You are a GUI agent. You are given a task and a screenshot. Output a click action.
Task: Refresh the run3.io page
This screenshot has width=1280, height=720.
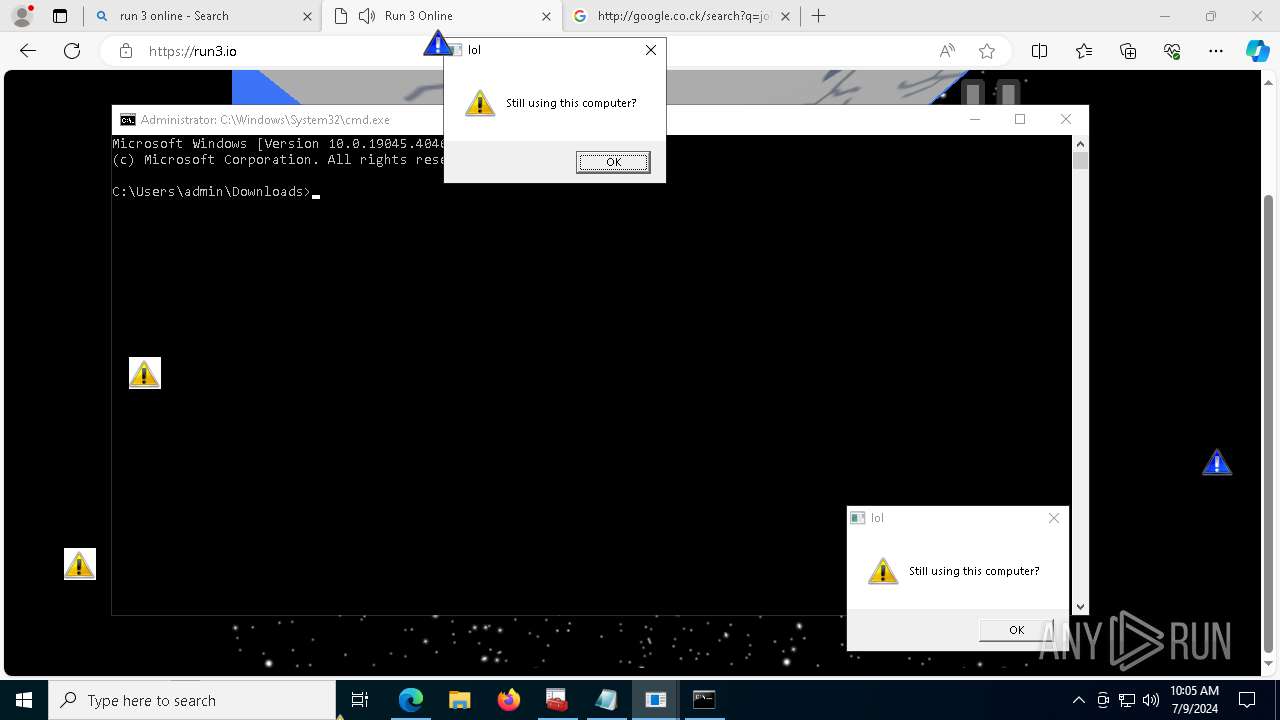coord(72,51)
